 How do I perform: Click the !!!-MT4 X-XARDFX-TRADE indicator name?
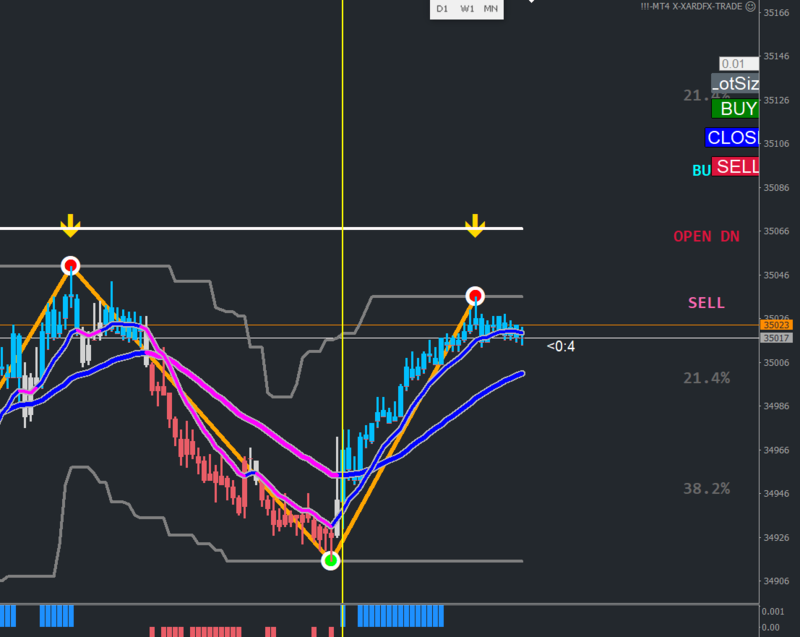tap(691, 7)
